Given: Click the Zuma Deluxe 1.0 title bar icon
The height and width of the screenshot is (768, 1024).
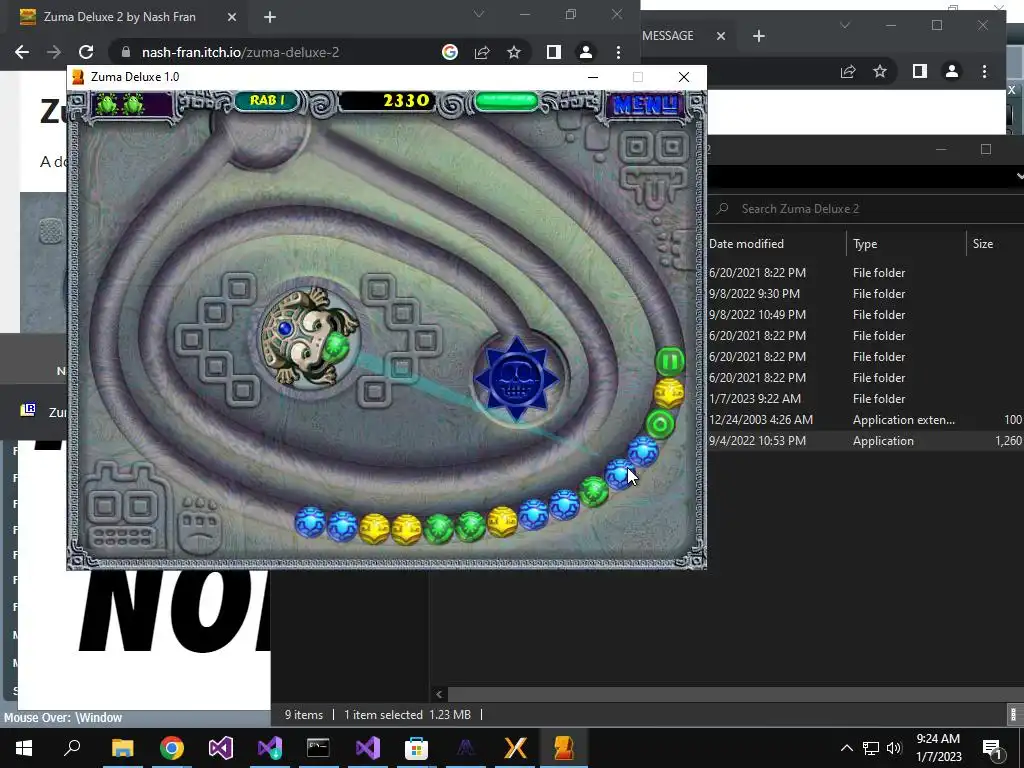Looking at the screenshot, I should click(78, 76).
